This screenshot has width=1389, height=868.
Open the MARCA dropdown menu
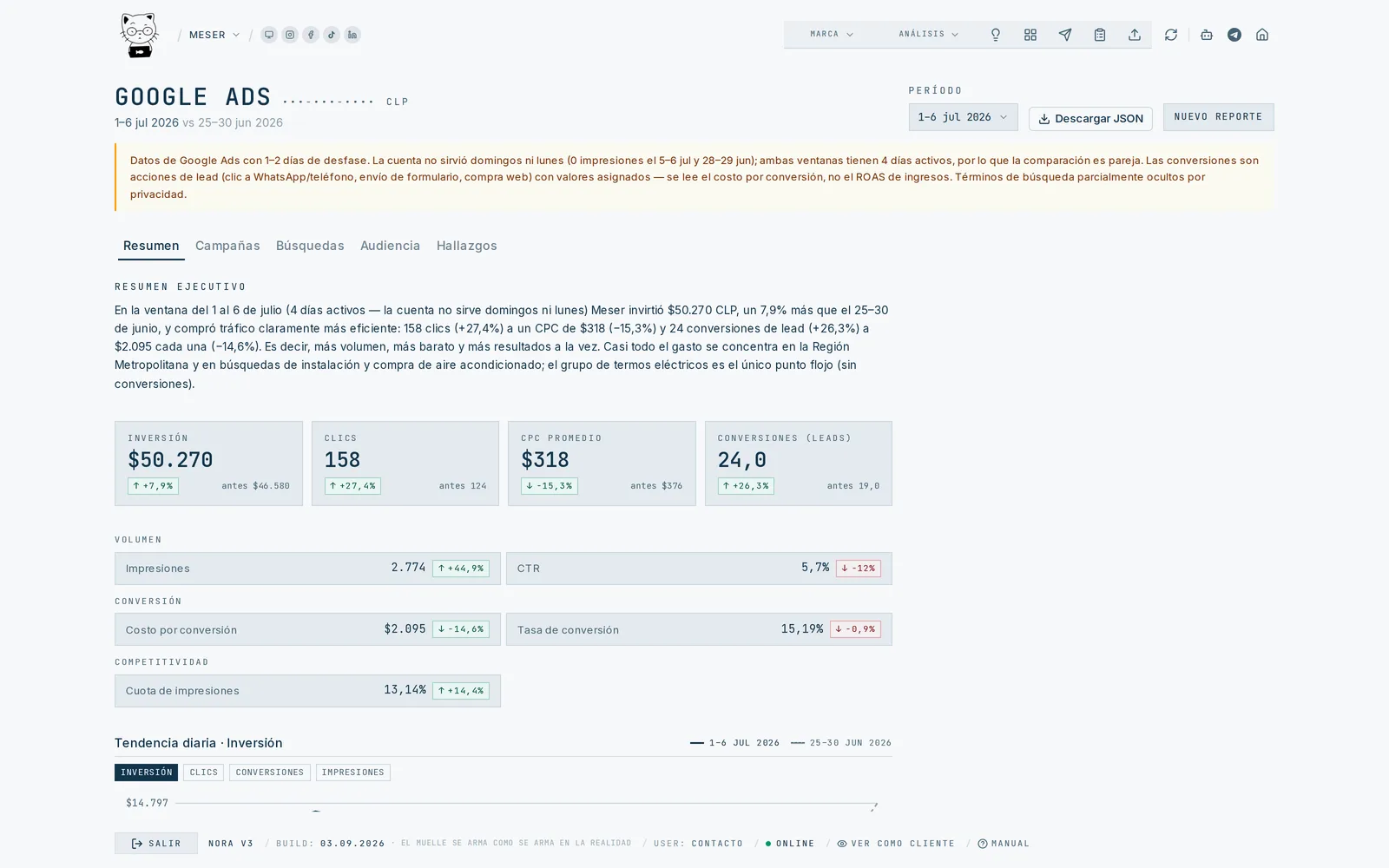click(x=832, y=35)
